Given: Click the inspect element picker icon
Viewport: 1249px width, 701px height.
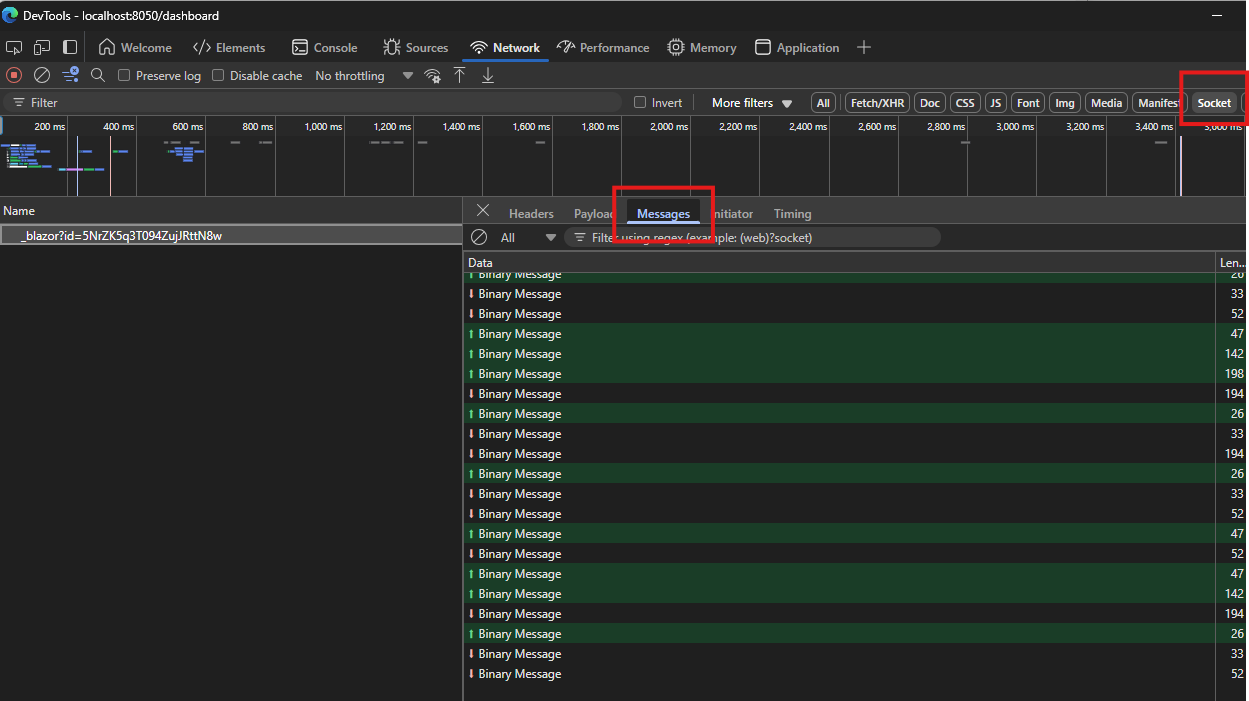Looking at the screenshot, I should click(x=14, y=47).
